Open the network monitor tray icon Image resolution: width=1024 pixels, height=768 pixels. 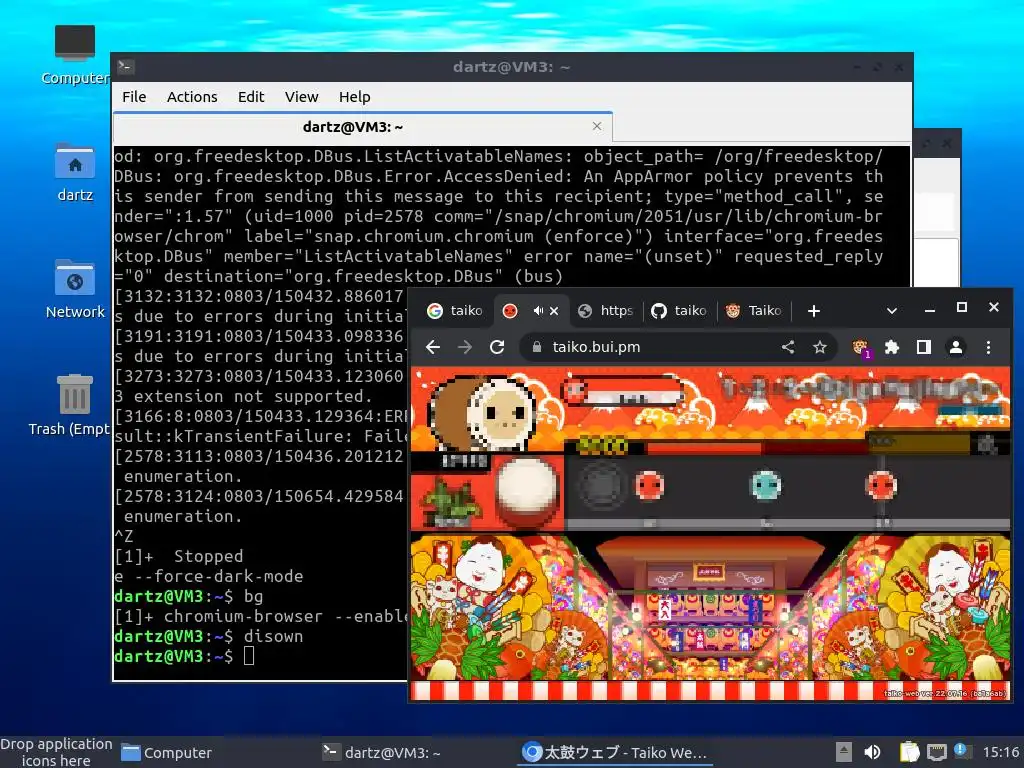(936, 752)
